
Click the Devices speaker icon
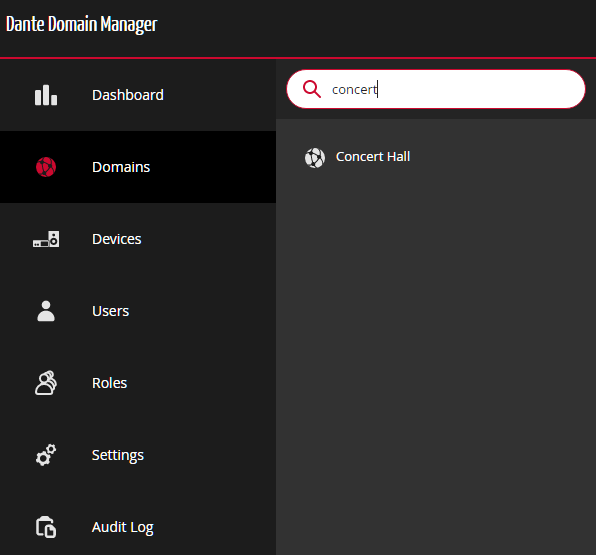(46, 239)
